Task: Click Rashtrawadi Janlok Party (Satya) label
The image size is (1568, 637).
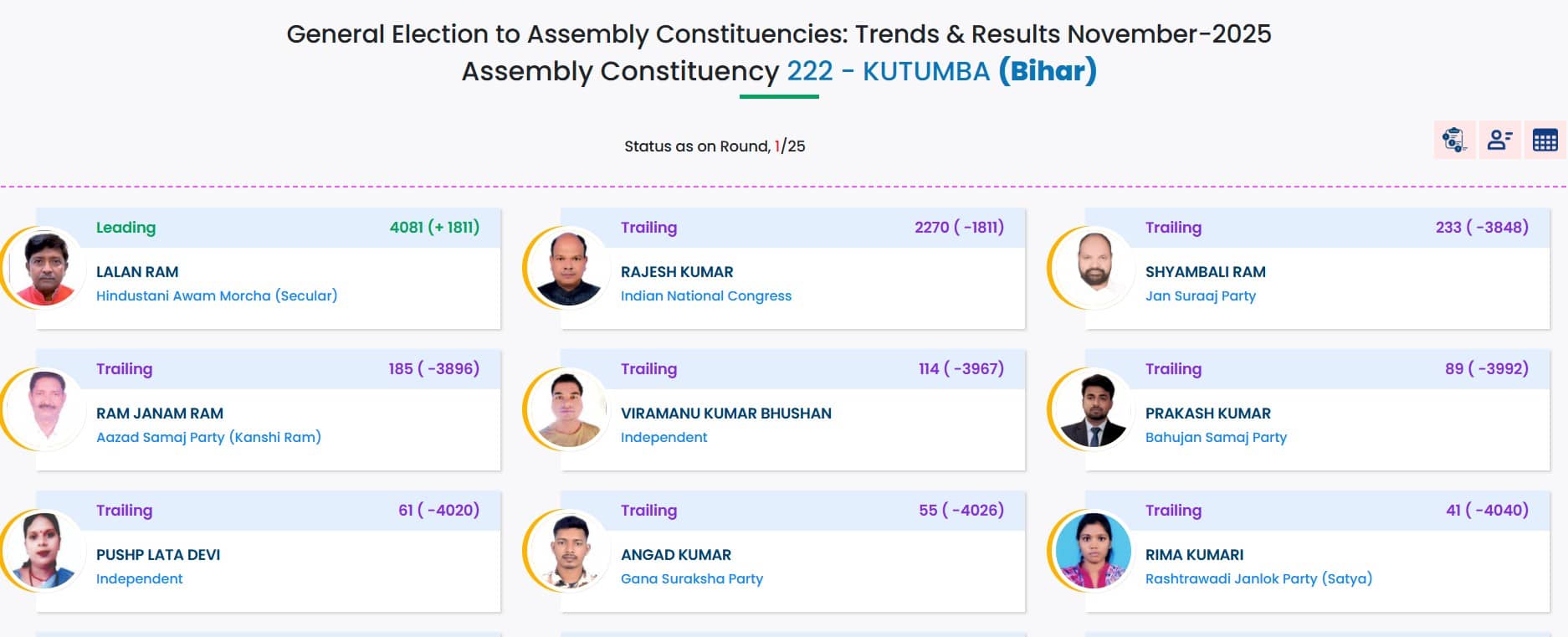Action: (x=1258, y=578)
